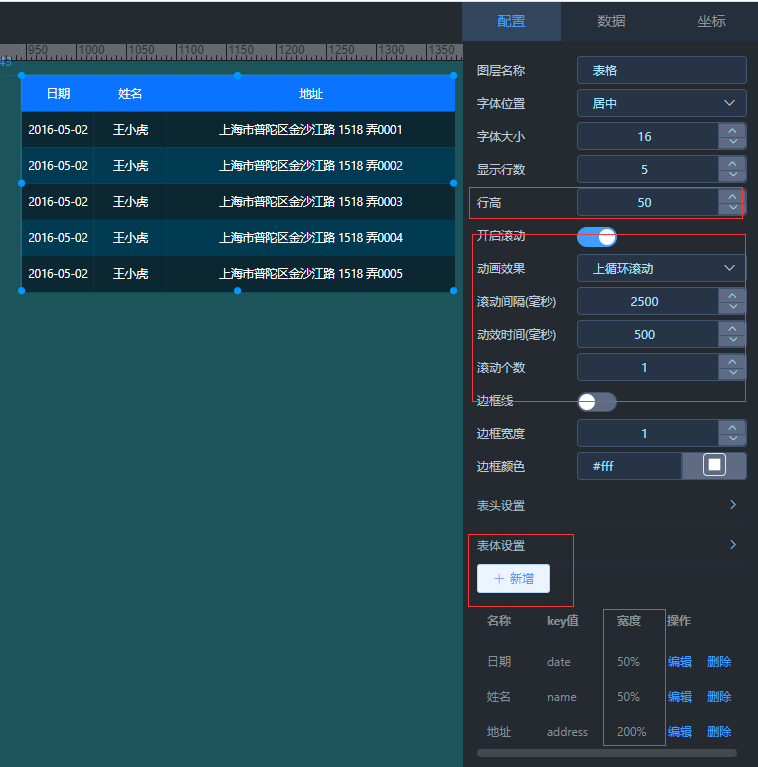Viewport: 758px width, 767px height.
Task: Toggle the 开启滚动 switch off
Action: coord(597,237)
